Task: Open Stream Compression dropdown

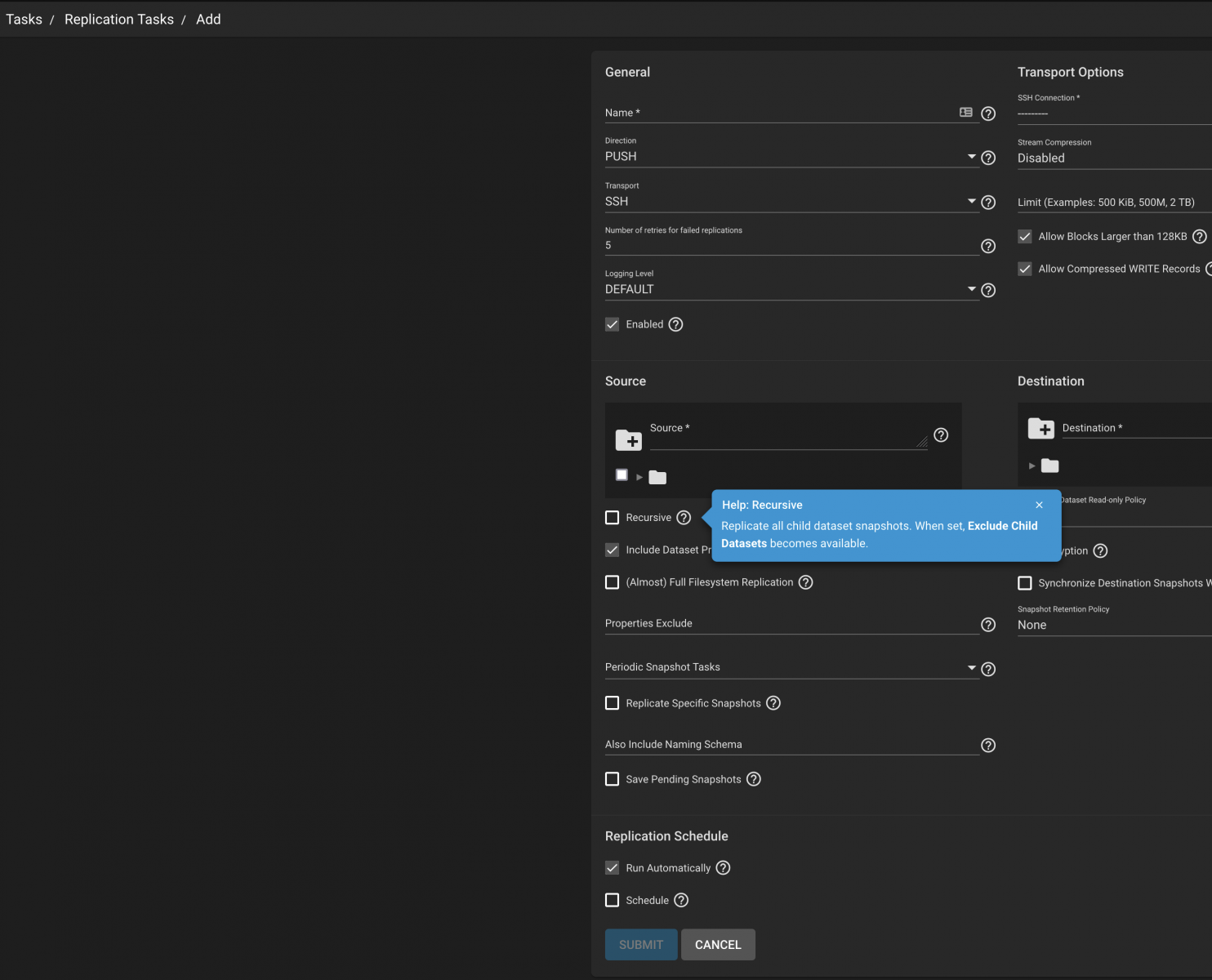Action: tap(1115, 158)
